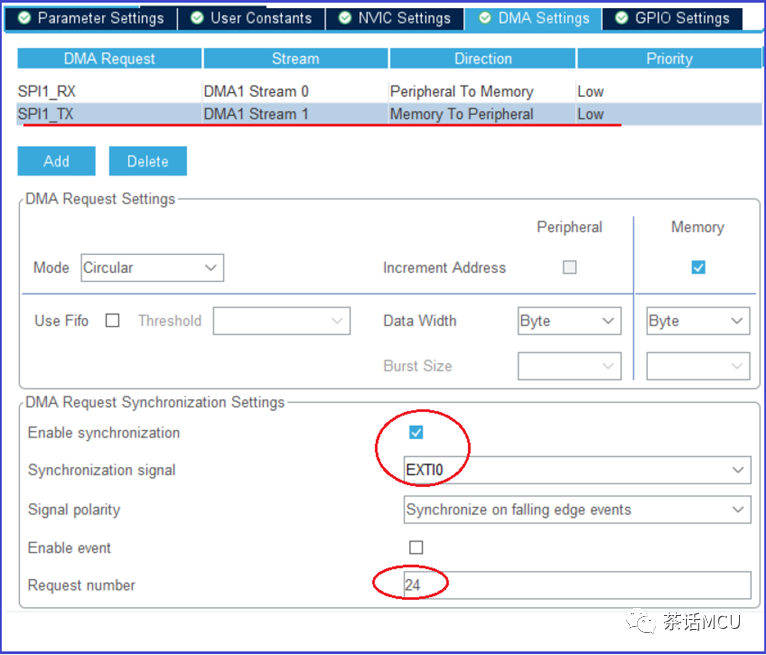This screenshot has height=655, width=766.
Task: Switch to the Parameter Settings tab
Action: pos(91,18)
